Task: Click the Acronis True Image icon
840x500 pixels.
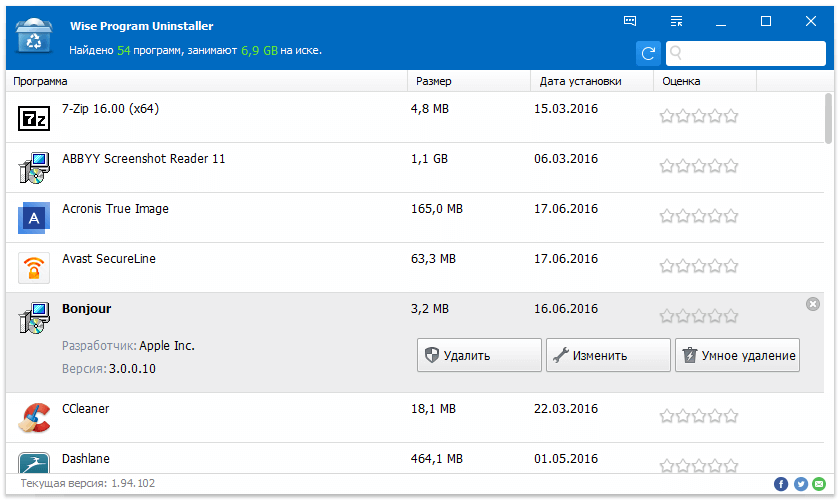Action: [x=34, y=218]
